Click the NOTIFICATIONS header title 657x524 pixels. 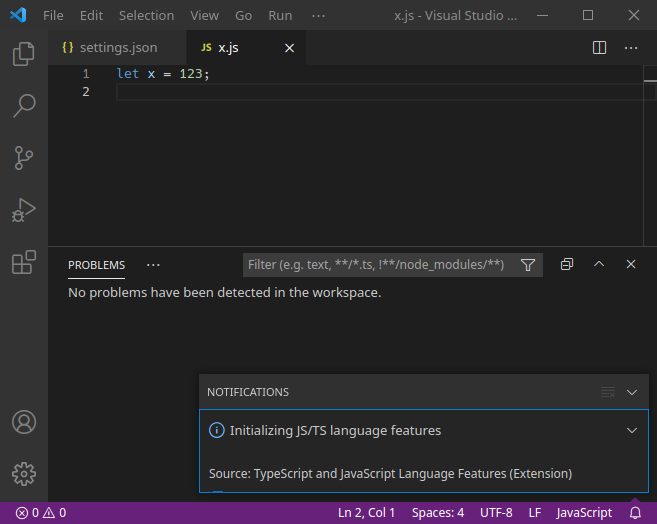[248, 392]
